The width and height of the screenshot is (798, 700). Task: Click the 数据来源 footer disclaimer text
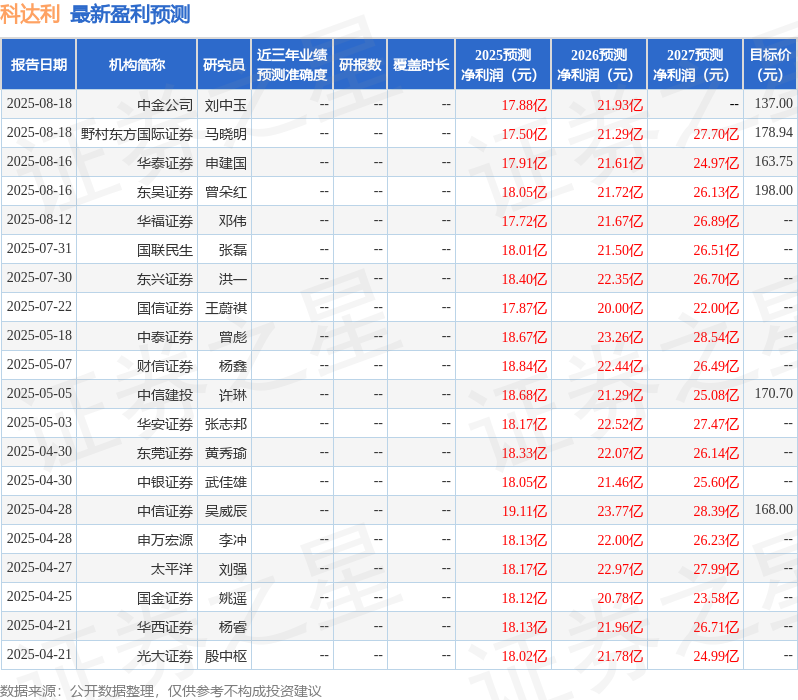tap(161, 691)
